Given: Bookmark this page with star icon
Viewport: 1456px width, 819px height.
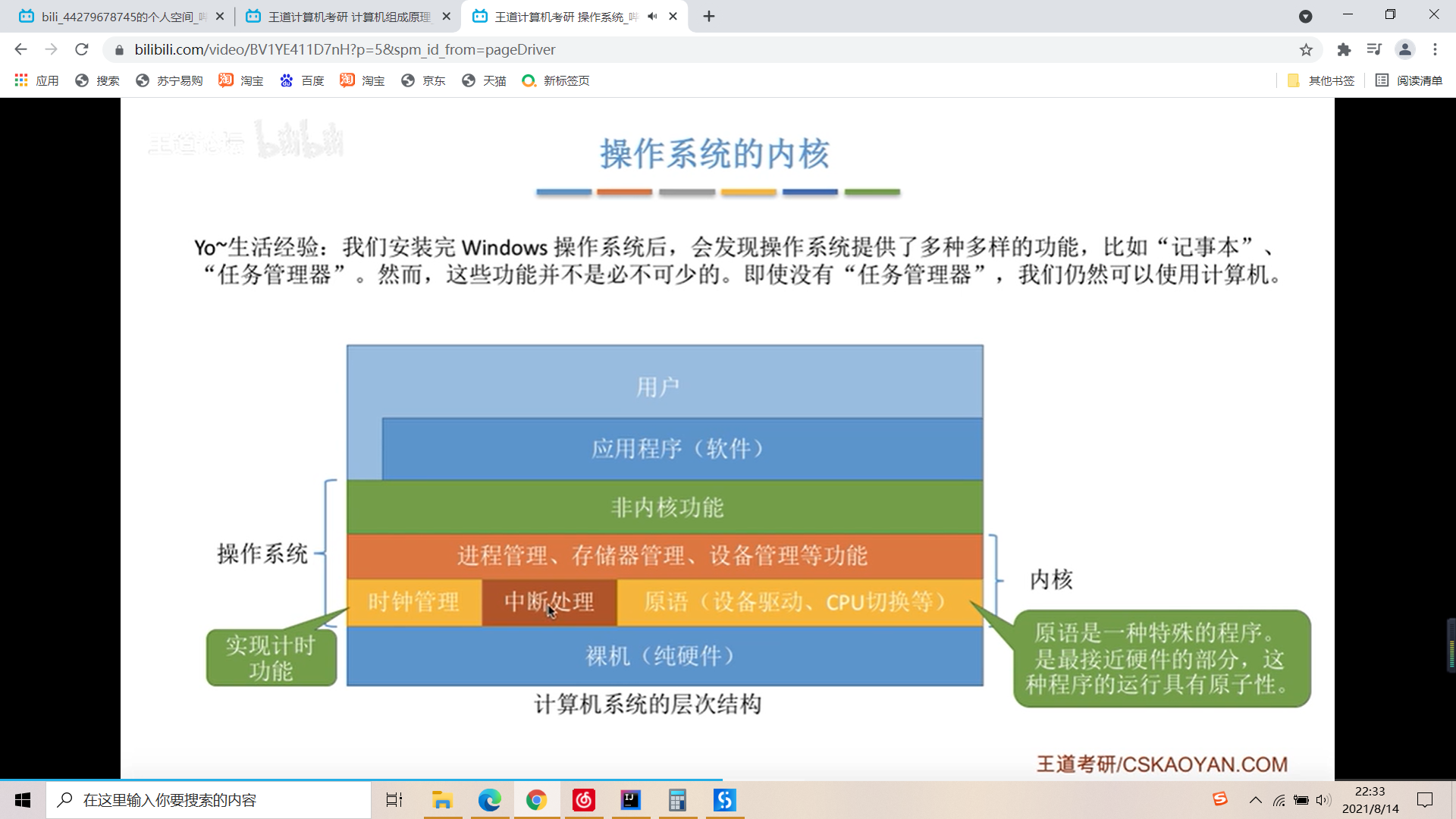Looking at the screenshot, I should 1306,49.
